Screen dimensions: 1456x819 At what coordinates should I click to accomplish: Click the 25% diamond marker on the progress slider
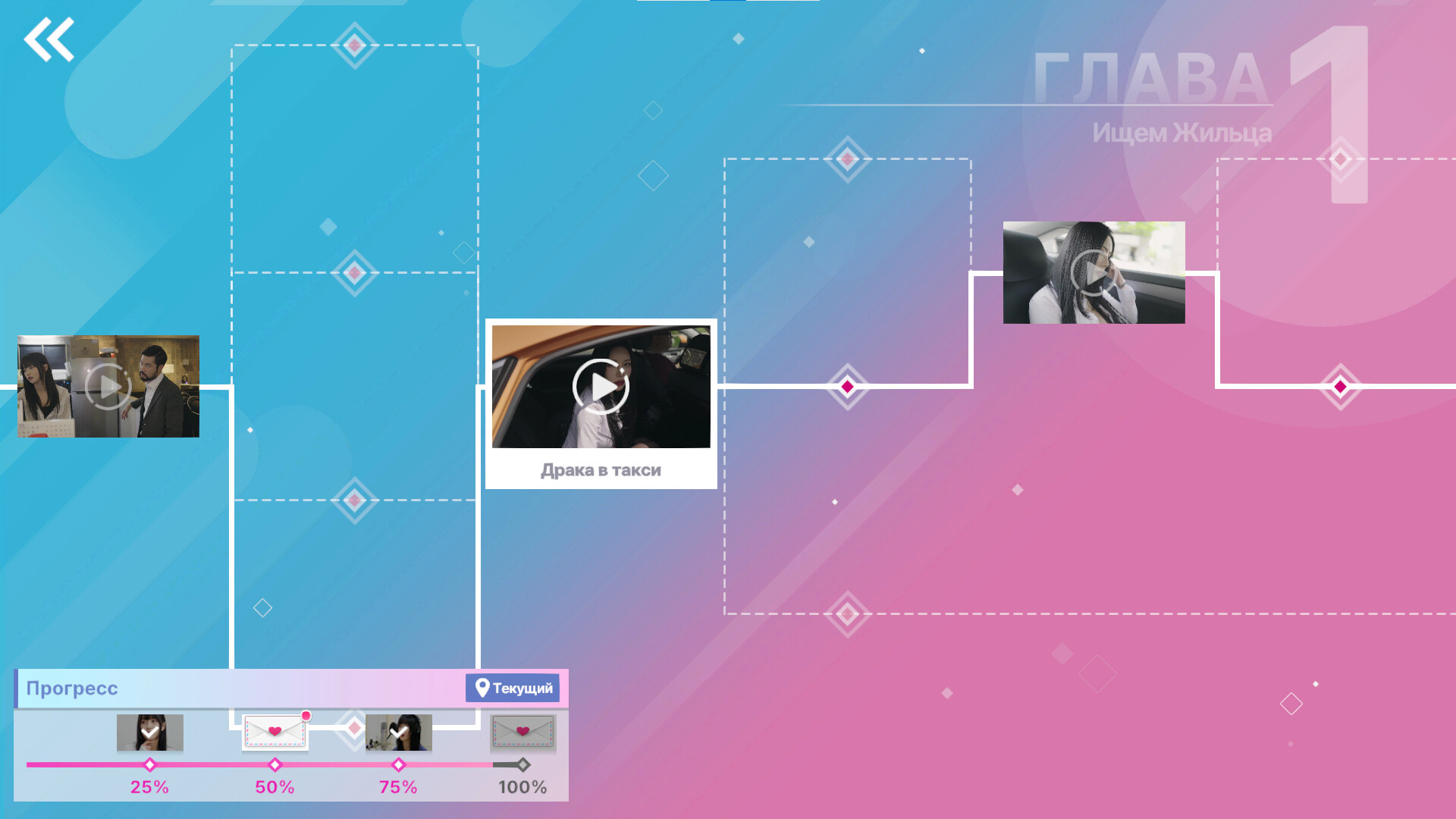pos(149,765)
